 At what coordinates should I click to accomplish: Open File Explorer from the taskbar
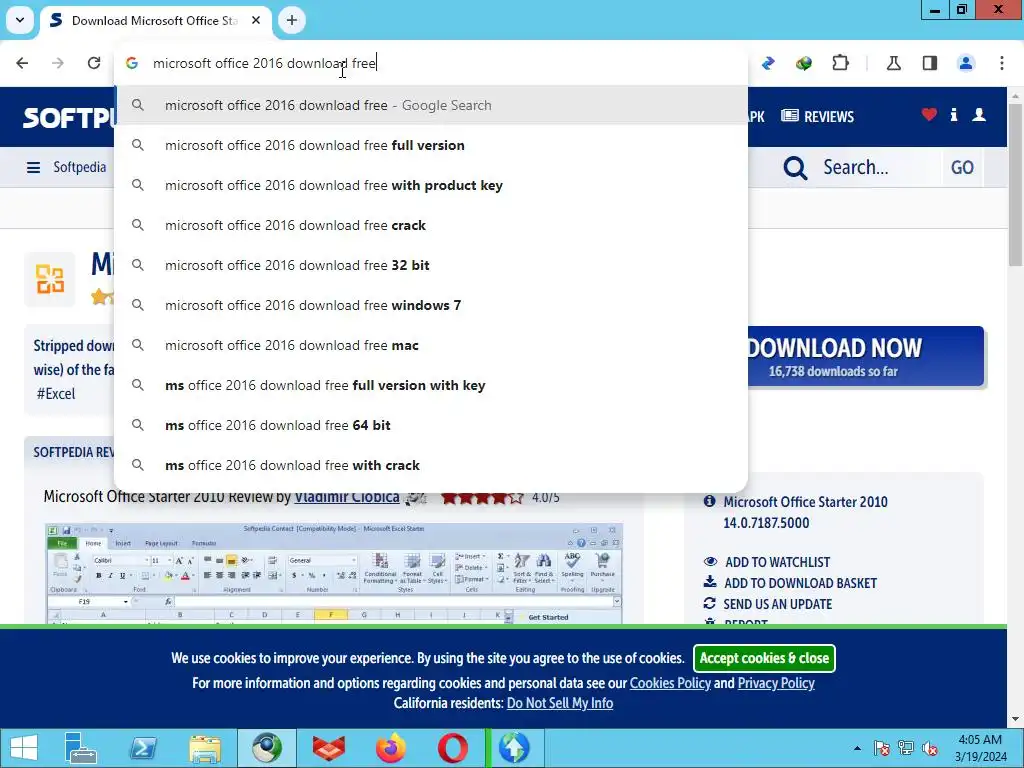tap(205, 748)
